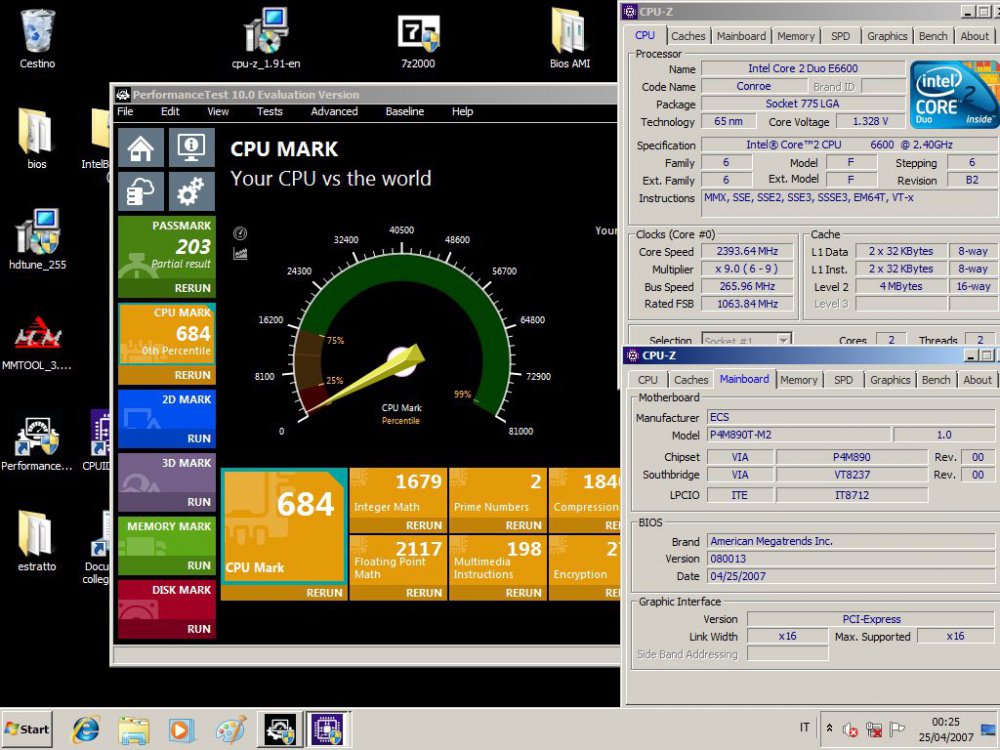The height and width of the screenshot is (750, 1000).
Task: Click the Start button
Action: coord(26,729)
